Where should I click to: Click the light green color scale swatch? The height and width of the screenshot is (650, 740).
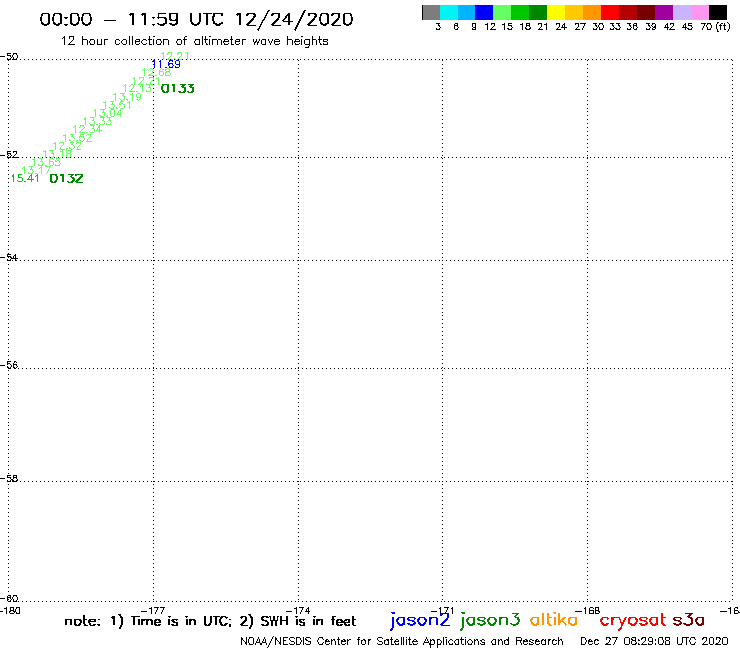502,12
